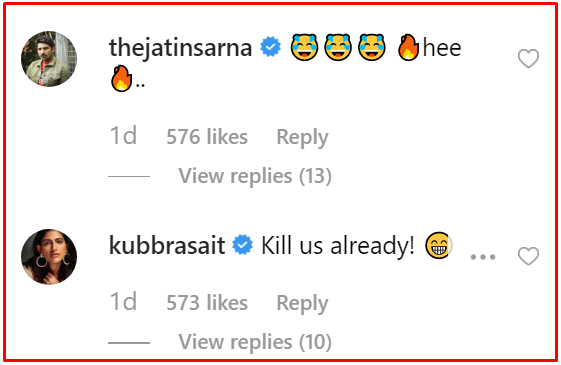Reply to kubbrasait's comment
The width and height of the screenshot is (561, 365).
(x=302, y=303)
